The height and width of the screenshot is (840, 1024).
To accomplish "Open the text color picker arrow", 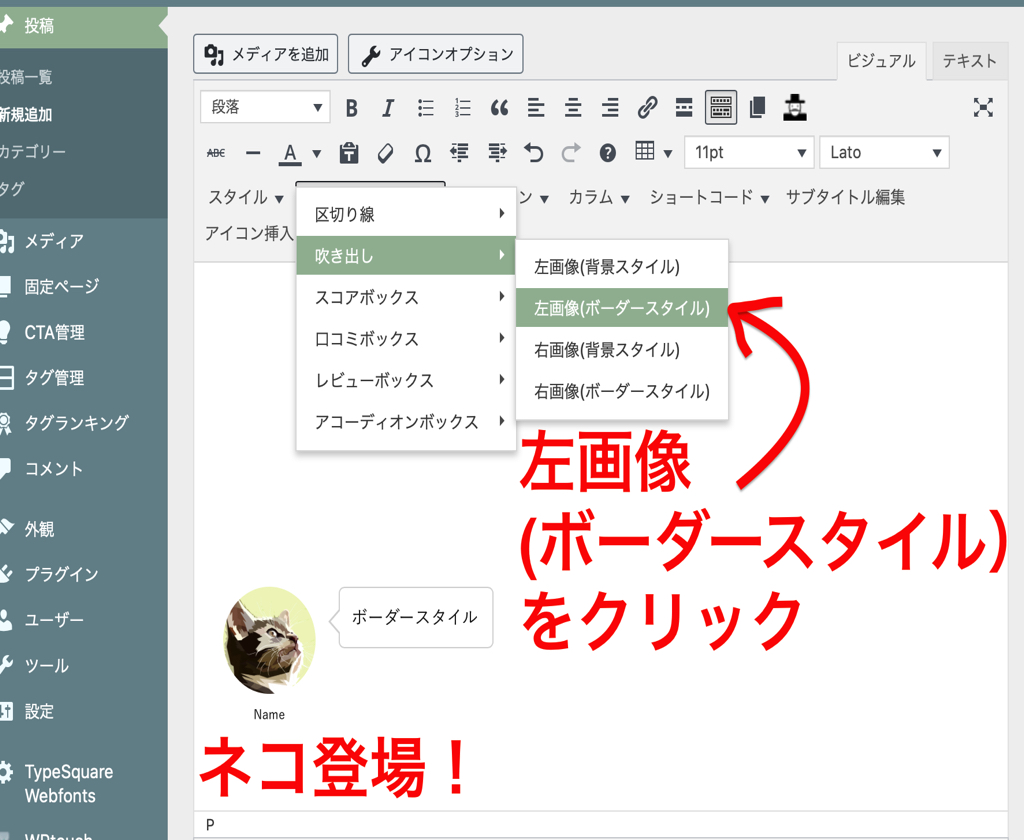I will point(317,154).
